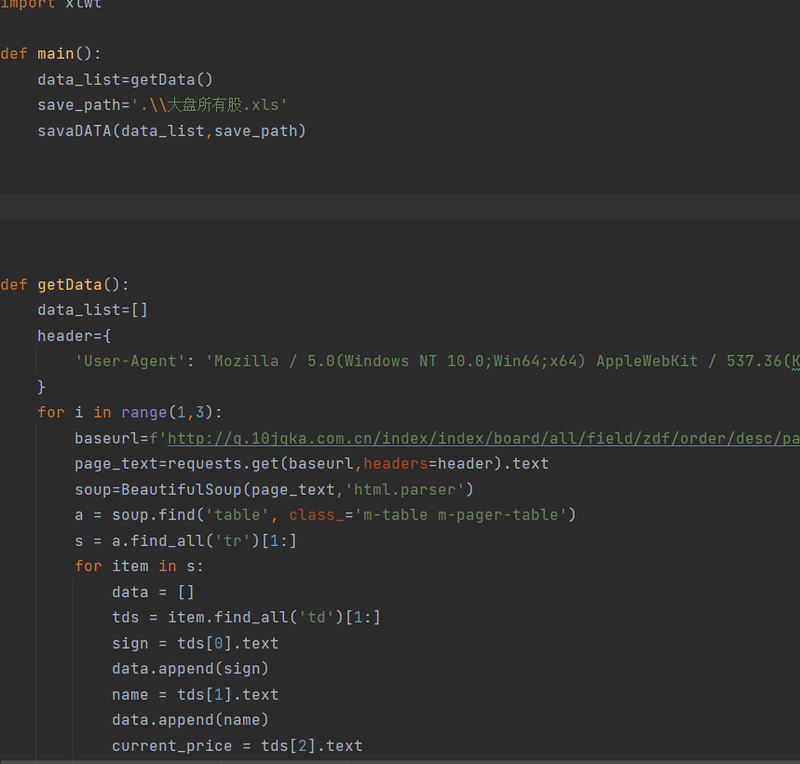The height and width of the screenshot is (764, 800).
Task: Click the 'for item in s:' line
Action: [x=139, y=566]
